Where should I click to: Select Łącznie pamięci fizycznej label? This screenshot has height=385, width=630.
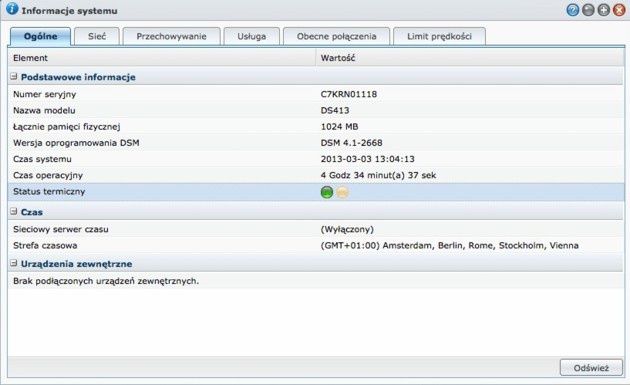click(x=67, y=127)
